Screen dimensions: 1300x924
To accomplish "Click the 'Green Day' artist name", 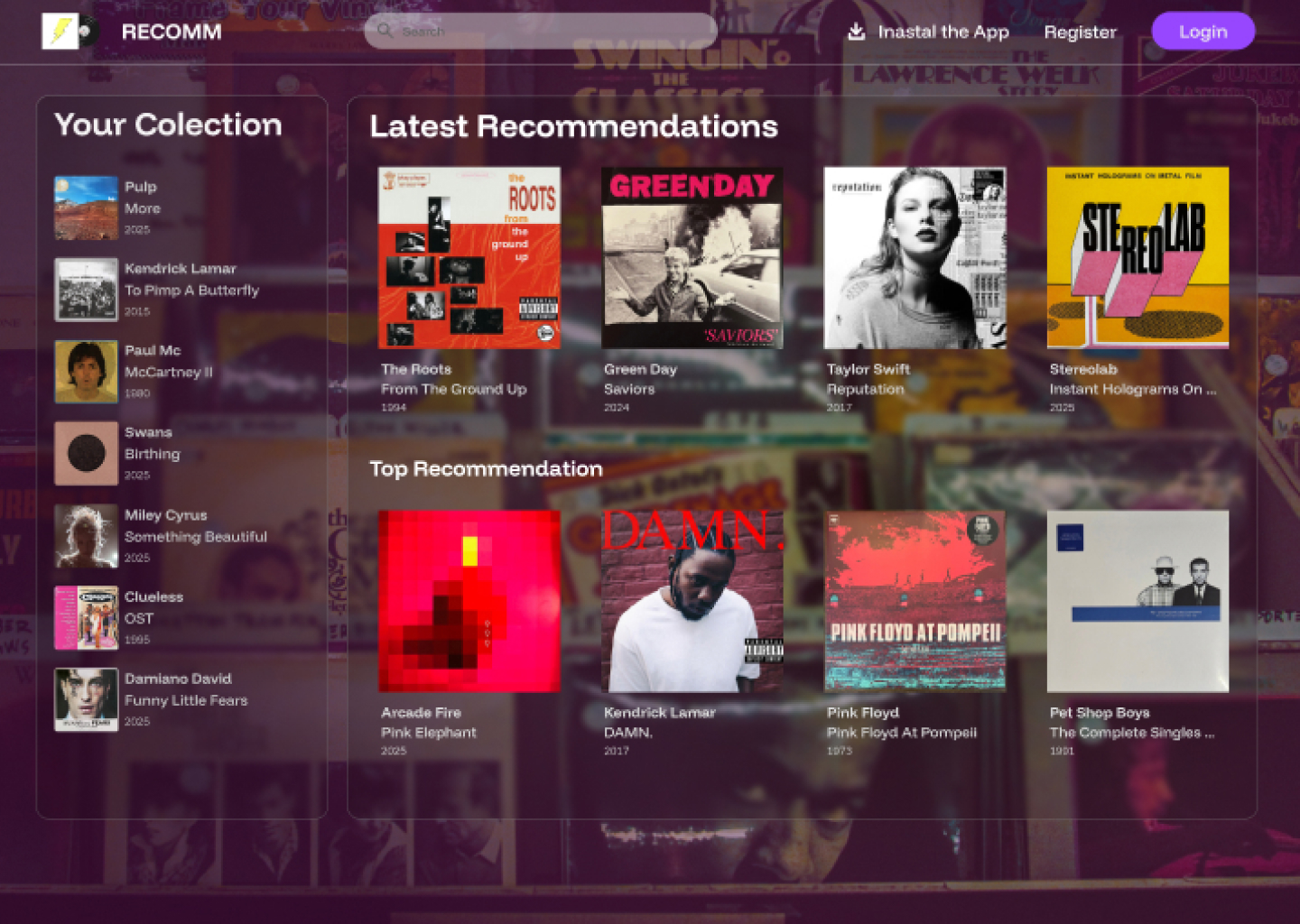I will (640, 369).
